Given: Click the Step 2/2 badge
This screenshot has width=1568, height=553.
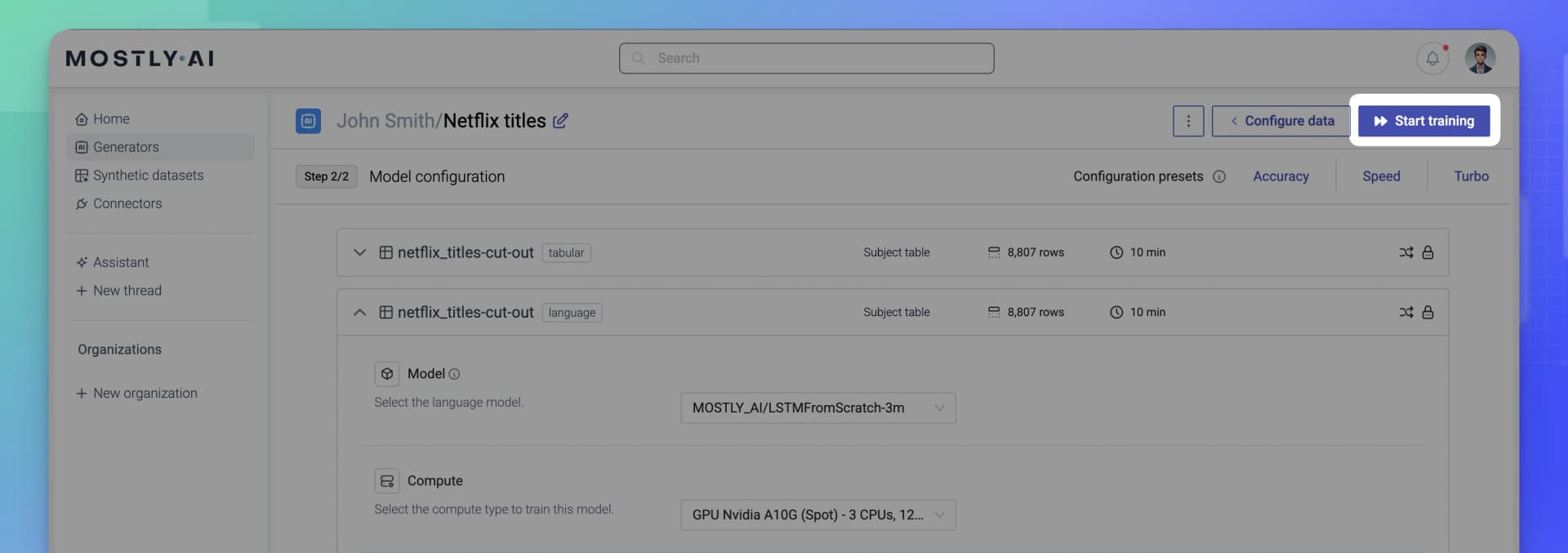Looking at the screenshot, I should tap(327, 176).
